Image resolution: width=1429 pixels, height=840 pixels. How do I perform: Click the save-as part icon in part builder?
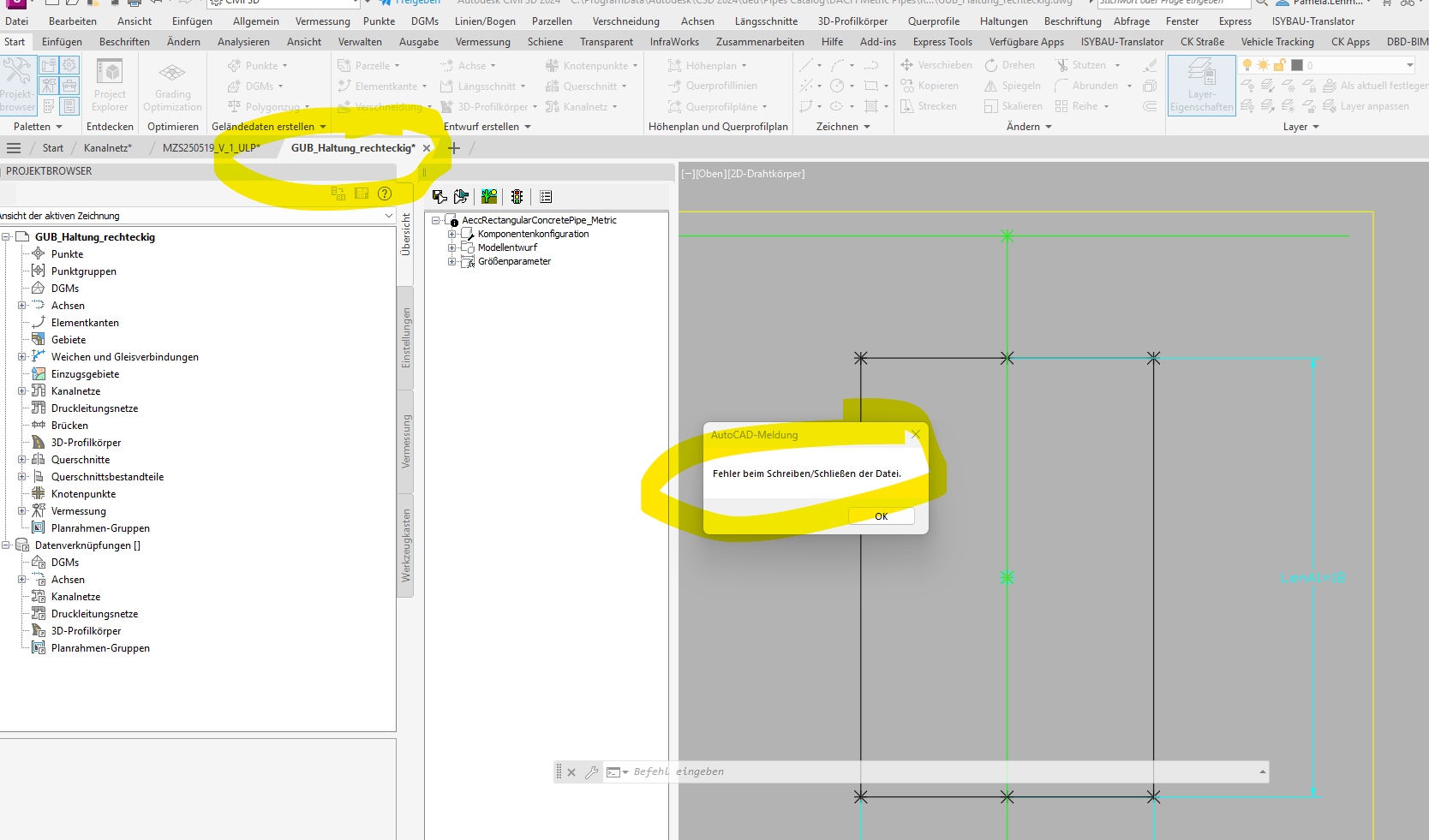coord(462,197)
